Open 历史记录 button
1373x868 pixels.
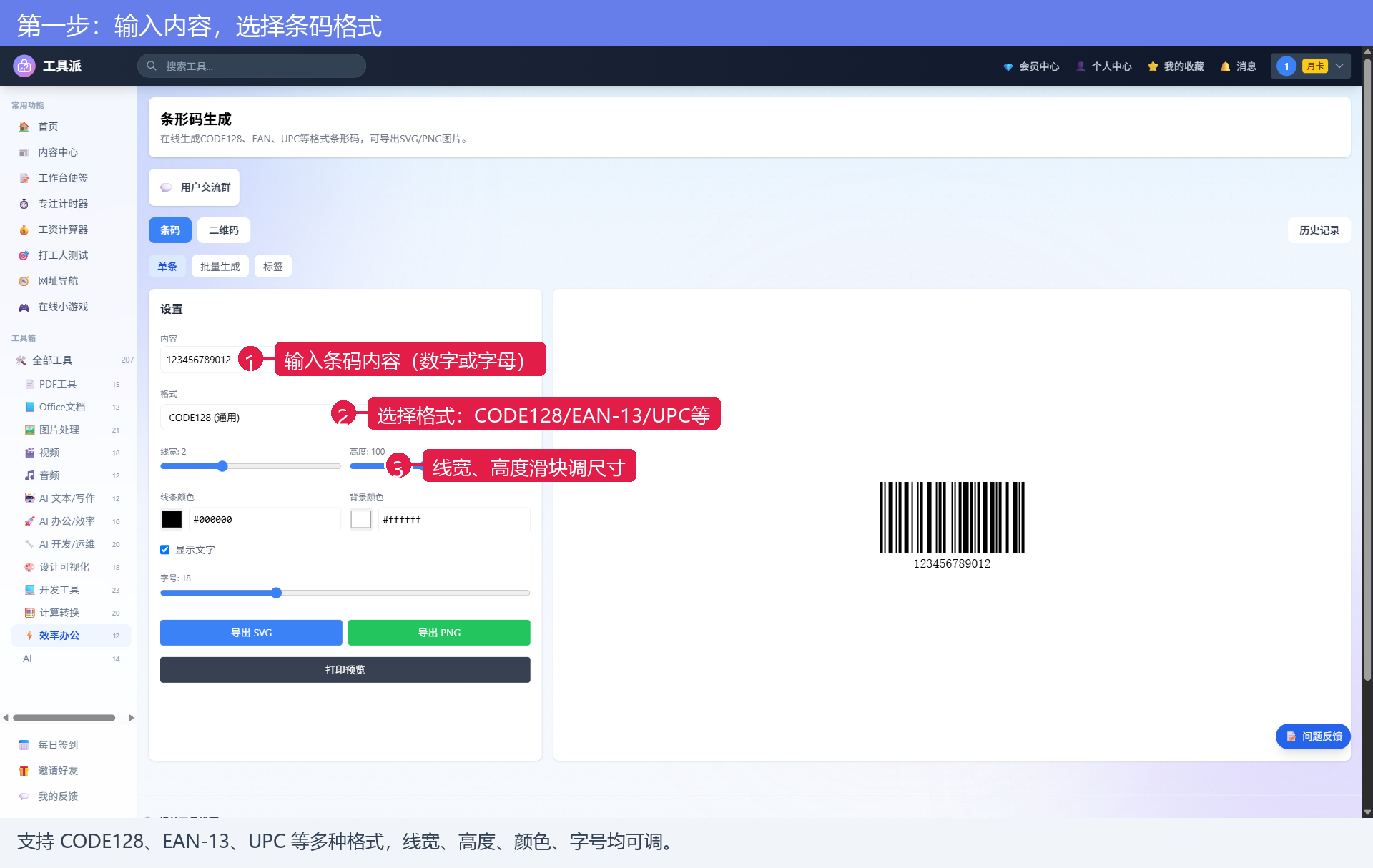pos(1319,230)
